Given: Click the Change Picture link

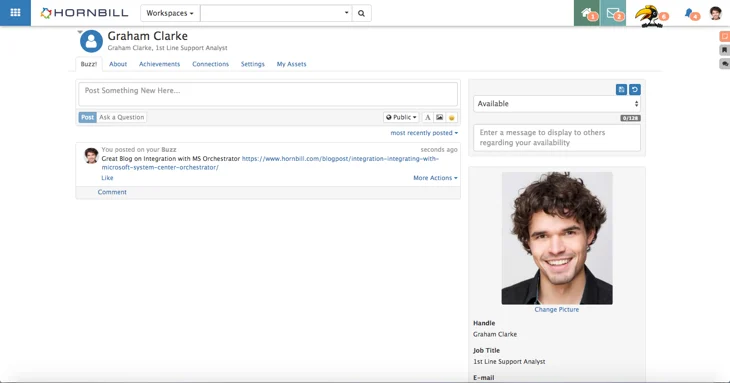Looking at the screenshot, I should pyautogui.click(x=557, y=309).
